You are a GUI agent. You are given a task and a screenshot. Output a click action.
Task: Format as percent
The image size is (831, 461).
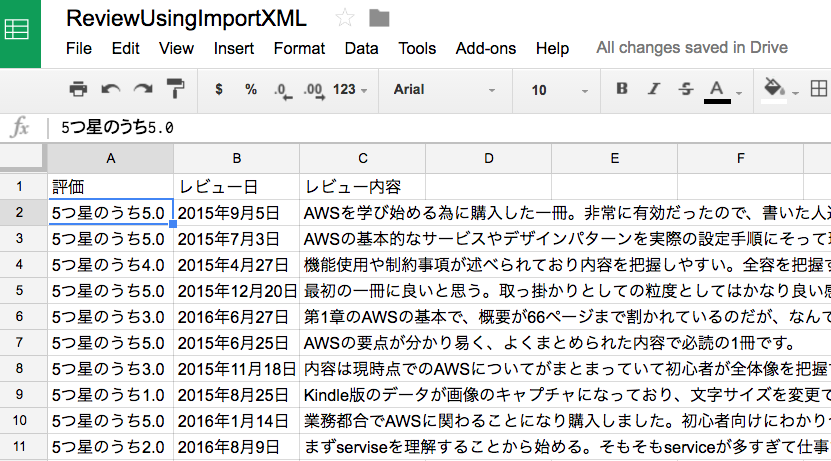point(251,89)
